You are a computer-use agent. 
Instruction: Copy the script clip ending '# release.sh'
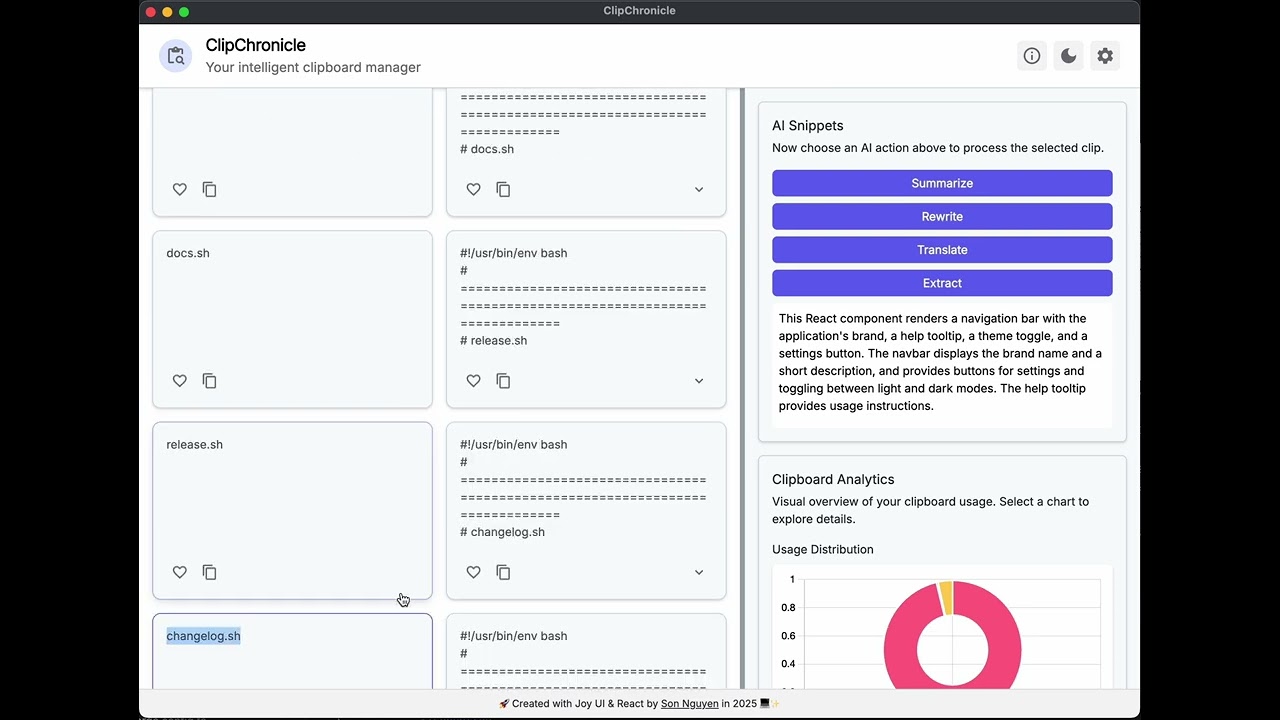pos(504,381)
